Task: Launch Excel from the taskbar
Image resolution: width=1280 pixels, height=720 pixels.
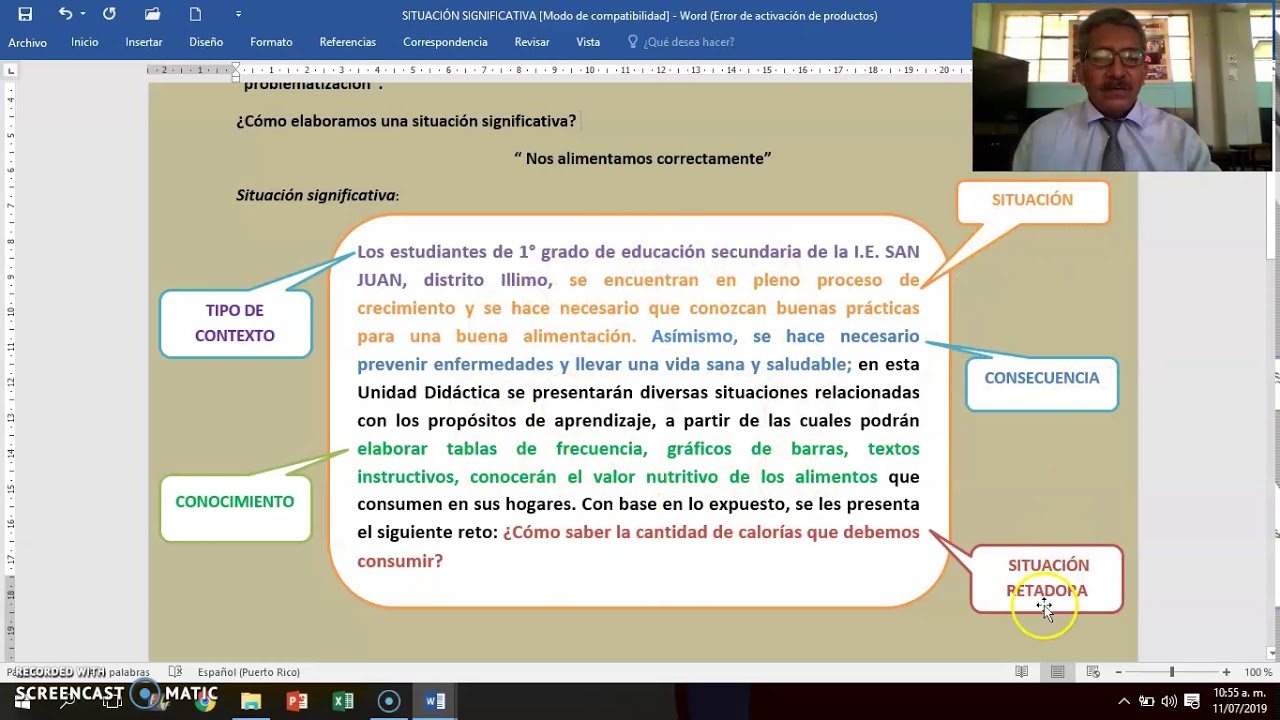Action: tap(344, 700)
